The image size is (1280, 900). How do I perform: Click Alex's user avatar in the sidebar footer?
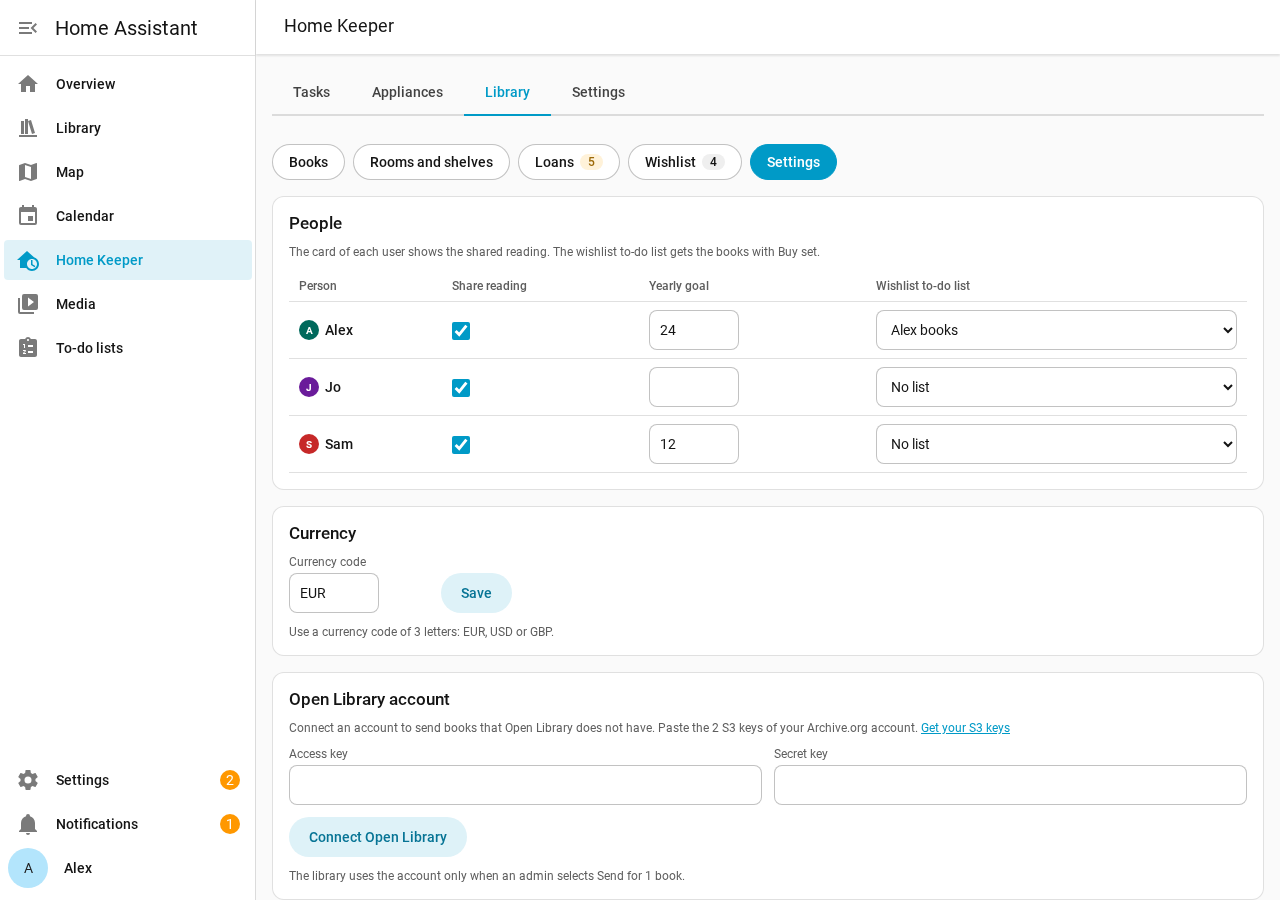[28, 868]
